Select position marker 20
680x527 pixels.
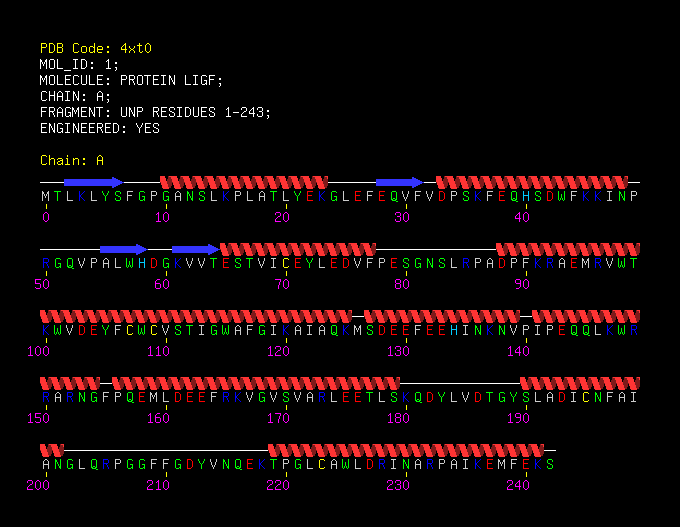coord(282,217)
